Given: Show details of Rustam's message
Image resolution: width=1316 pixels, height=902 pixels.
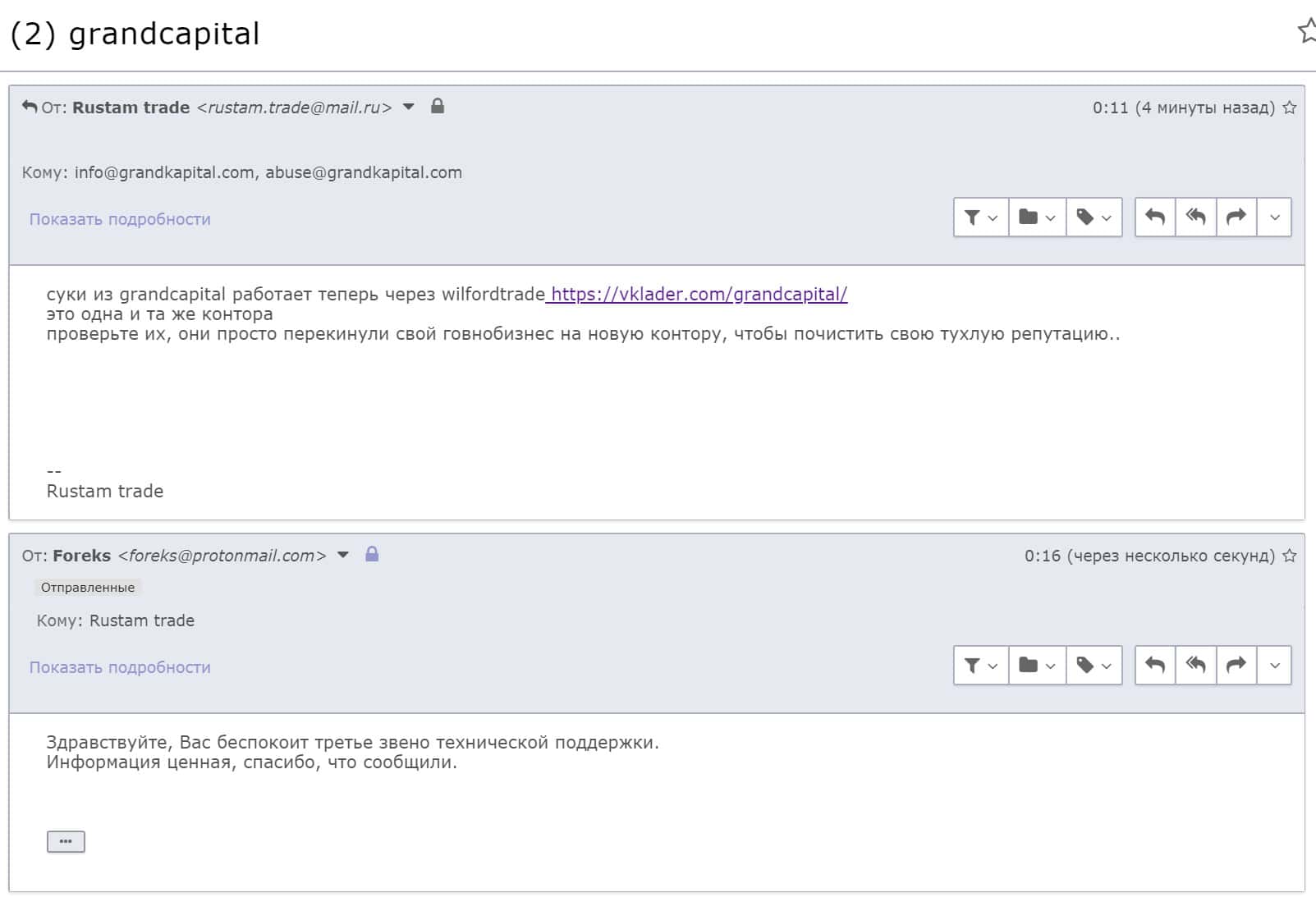Looking at the screenshot, I should click(x=120, y=219).
